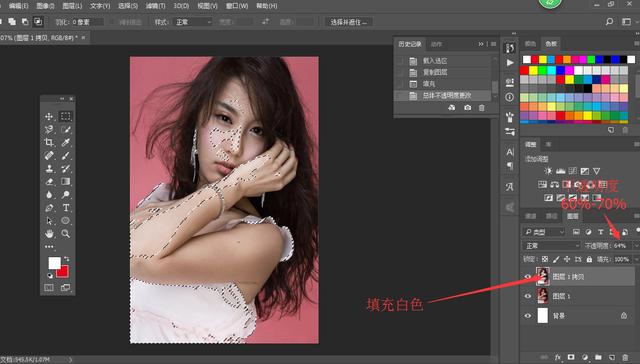Open the 图像(I) menu
Viewport: 640px width, 364px height.
coord(45,6)
